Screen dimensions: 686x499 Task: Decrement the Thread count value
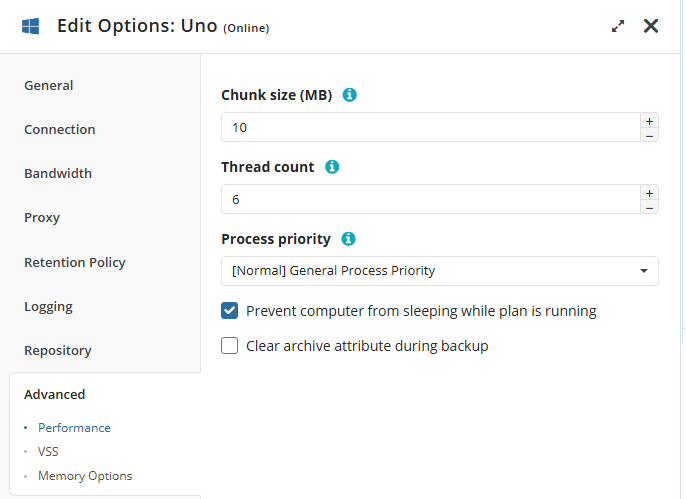pos(649,207)
